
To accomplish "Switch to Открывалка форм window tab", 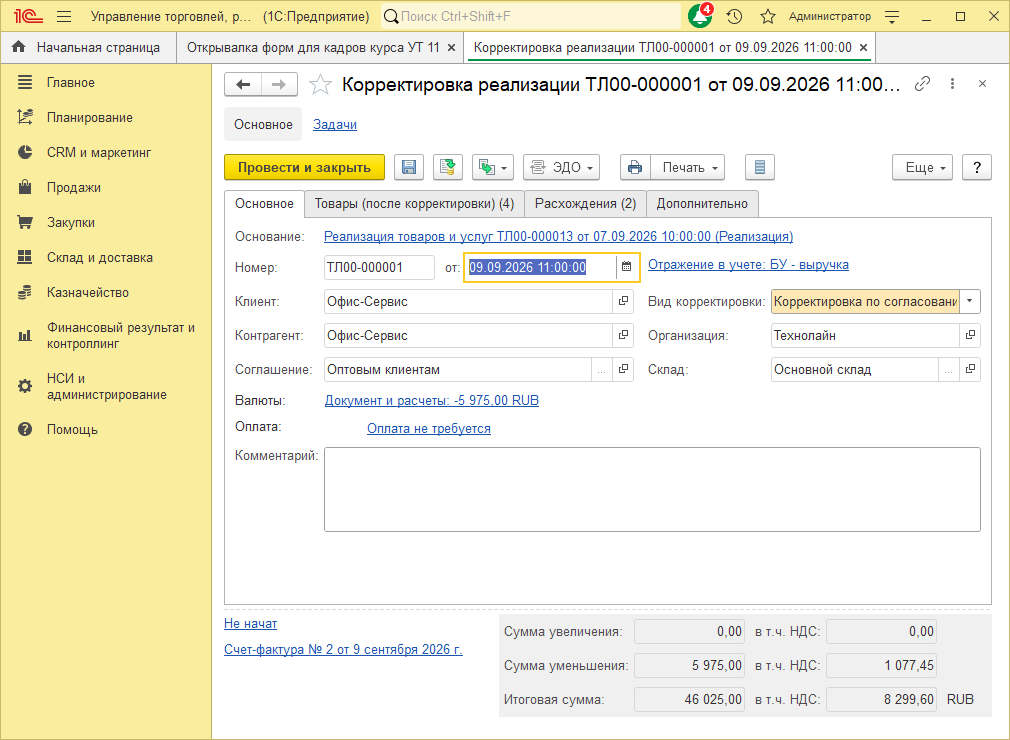I will point(312,47).
